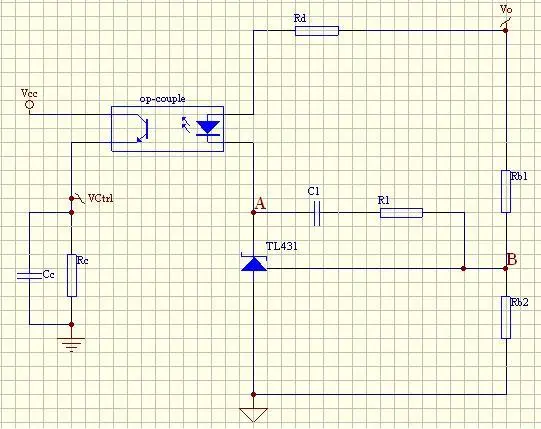
Task: Select the junction node labeled B
Action: click(505, 268)
